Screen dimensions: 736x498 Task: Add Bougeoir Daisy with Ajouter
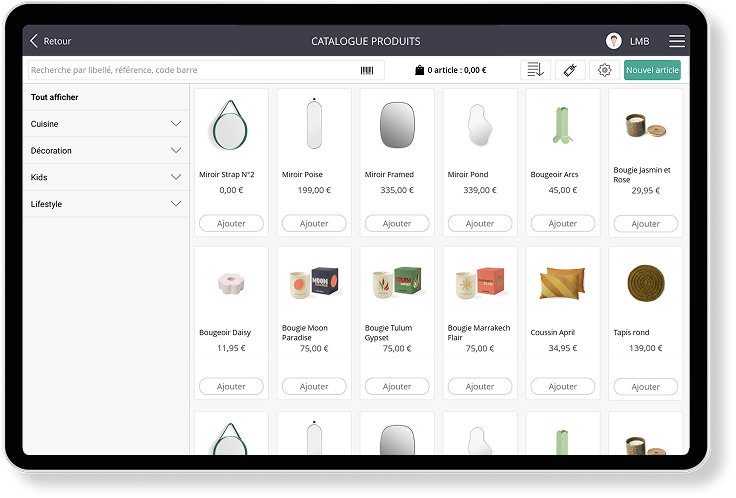point(231,386)
